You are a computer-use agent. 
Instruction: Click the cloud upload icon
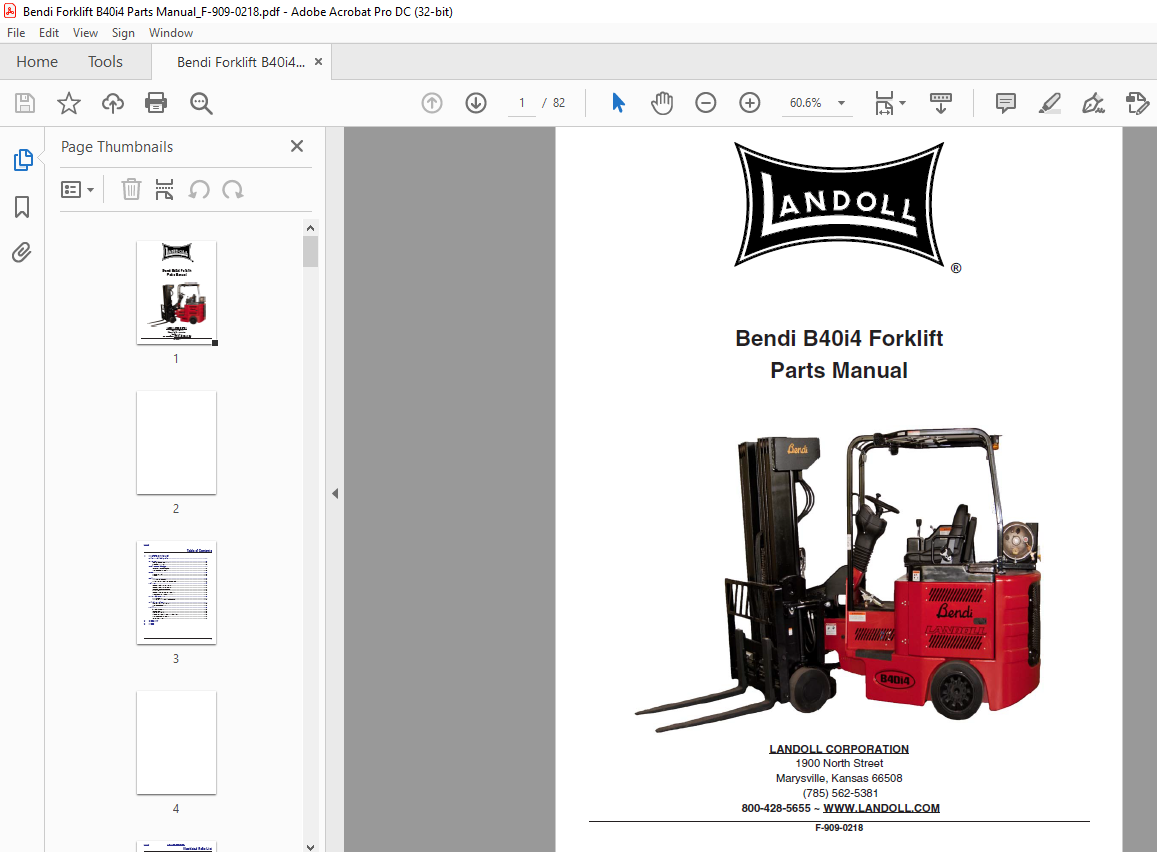112,103
